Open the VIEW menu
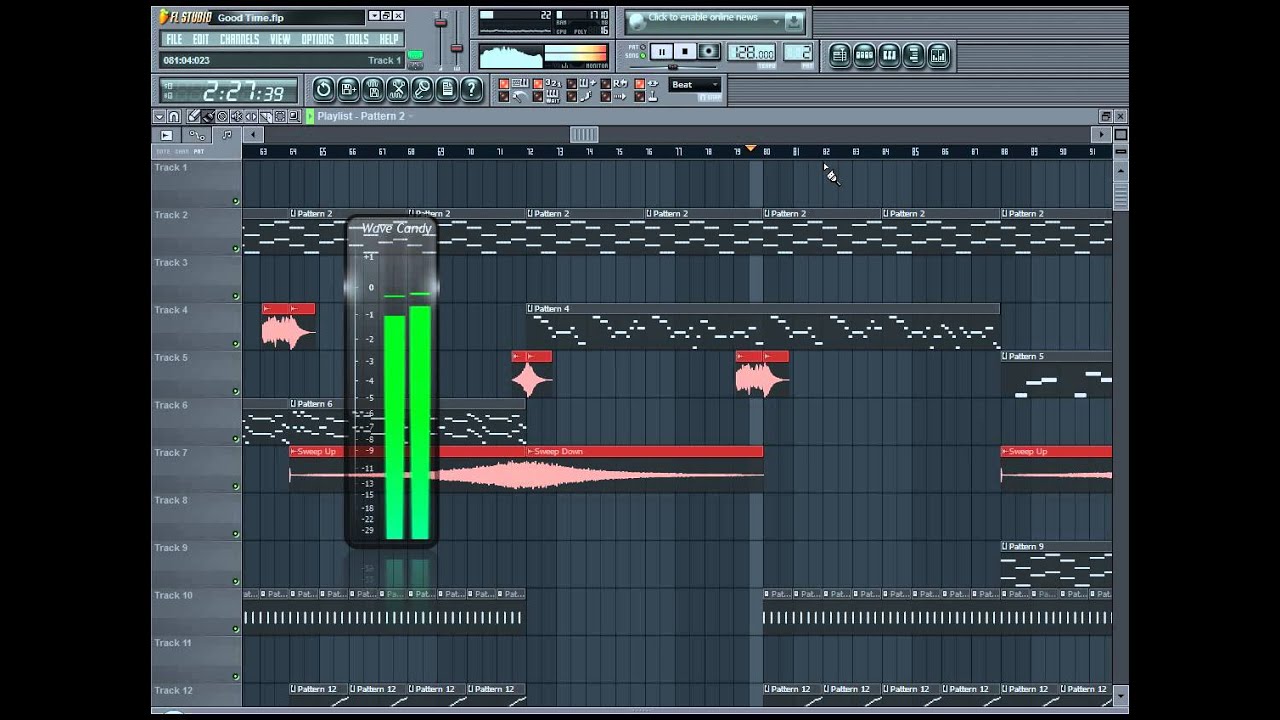Screen dimensions: 1280x720 (280, 39)
